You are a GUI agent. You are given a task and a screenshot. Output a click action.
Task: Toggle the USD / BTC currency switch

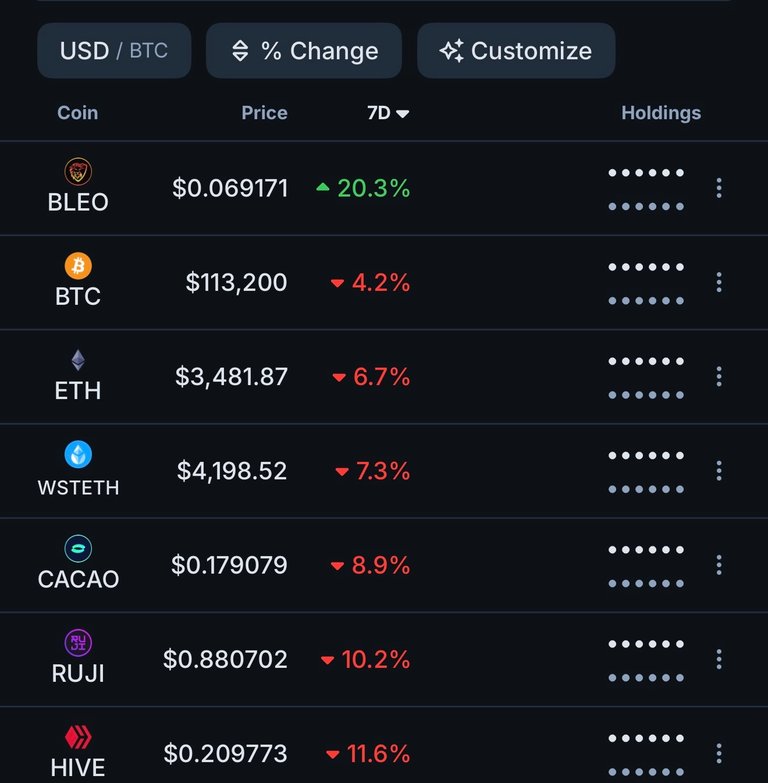tap(114, 50)
